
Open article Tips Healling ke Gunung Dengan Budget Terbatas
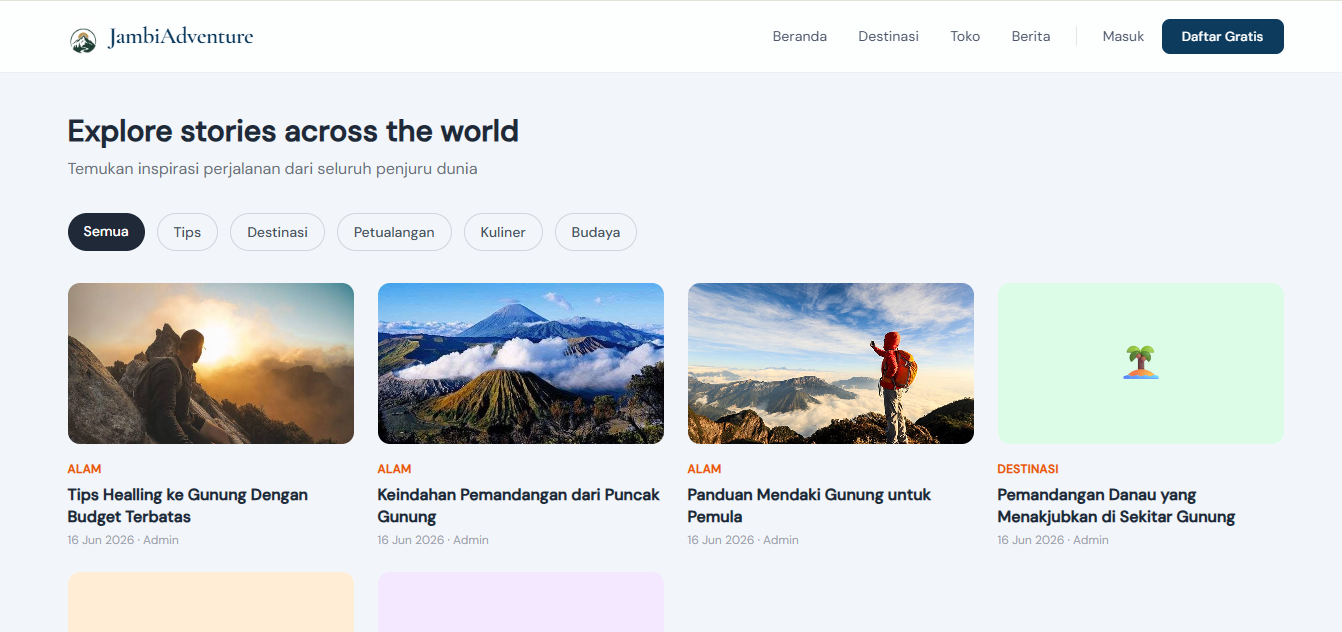click(188, 506)
